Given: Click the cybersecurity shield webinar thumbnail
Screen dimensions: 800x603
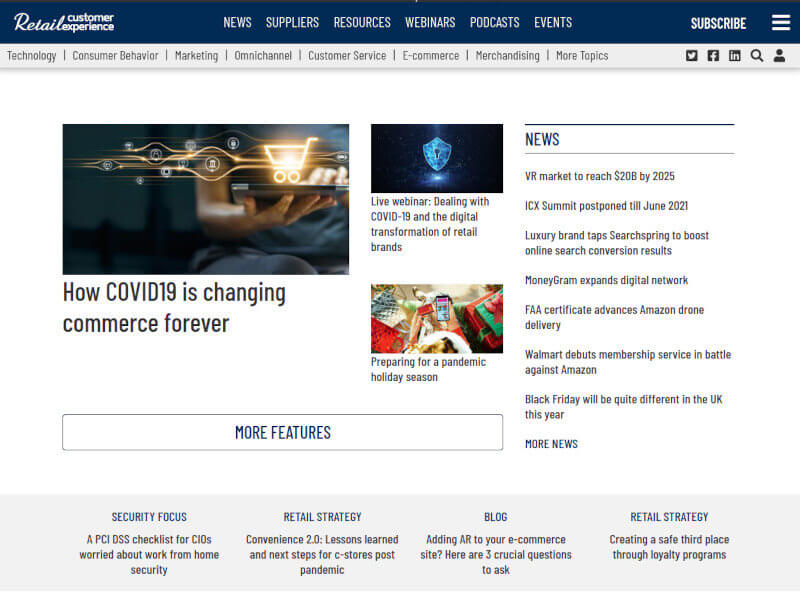Looking at the screenshot, I should pyautogui.click(x=437, y=158).
